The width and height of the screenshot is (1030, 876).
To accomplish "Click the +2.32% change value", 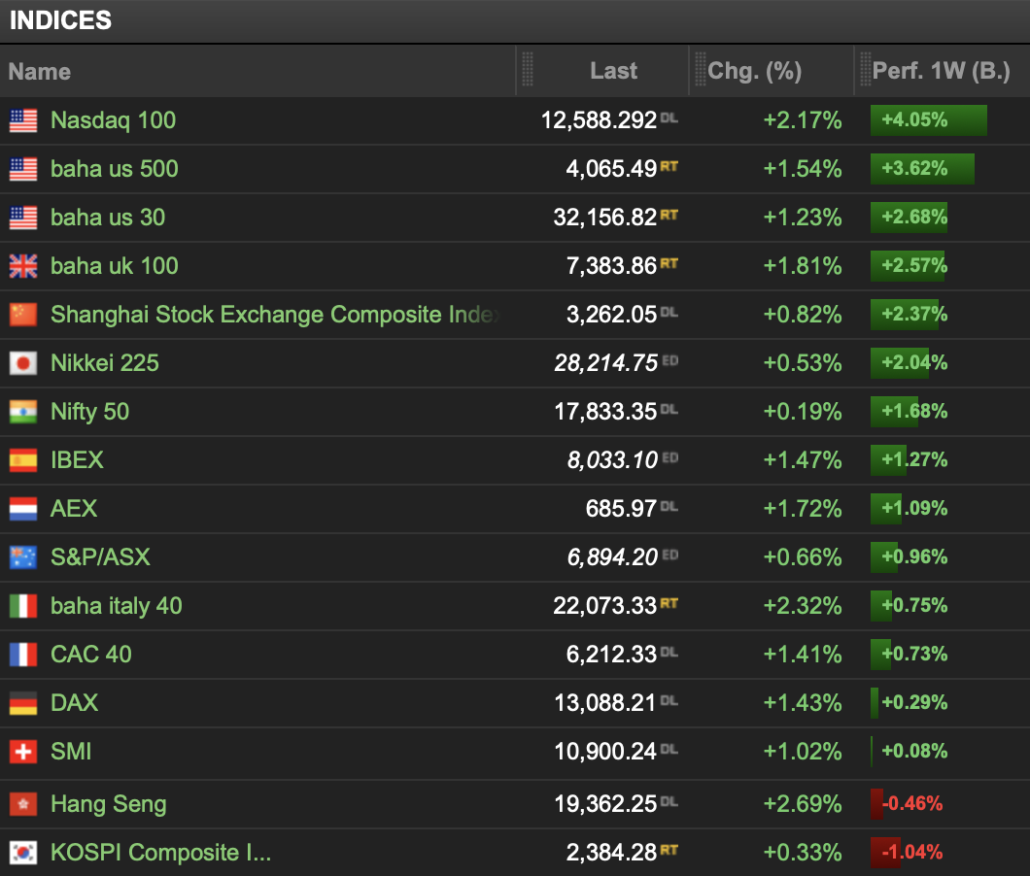I will point(802,605).
